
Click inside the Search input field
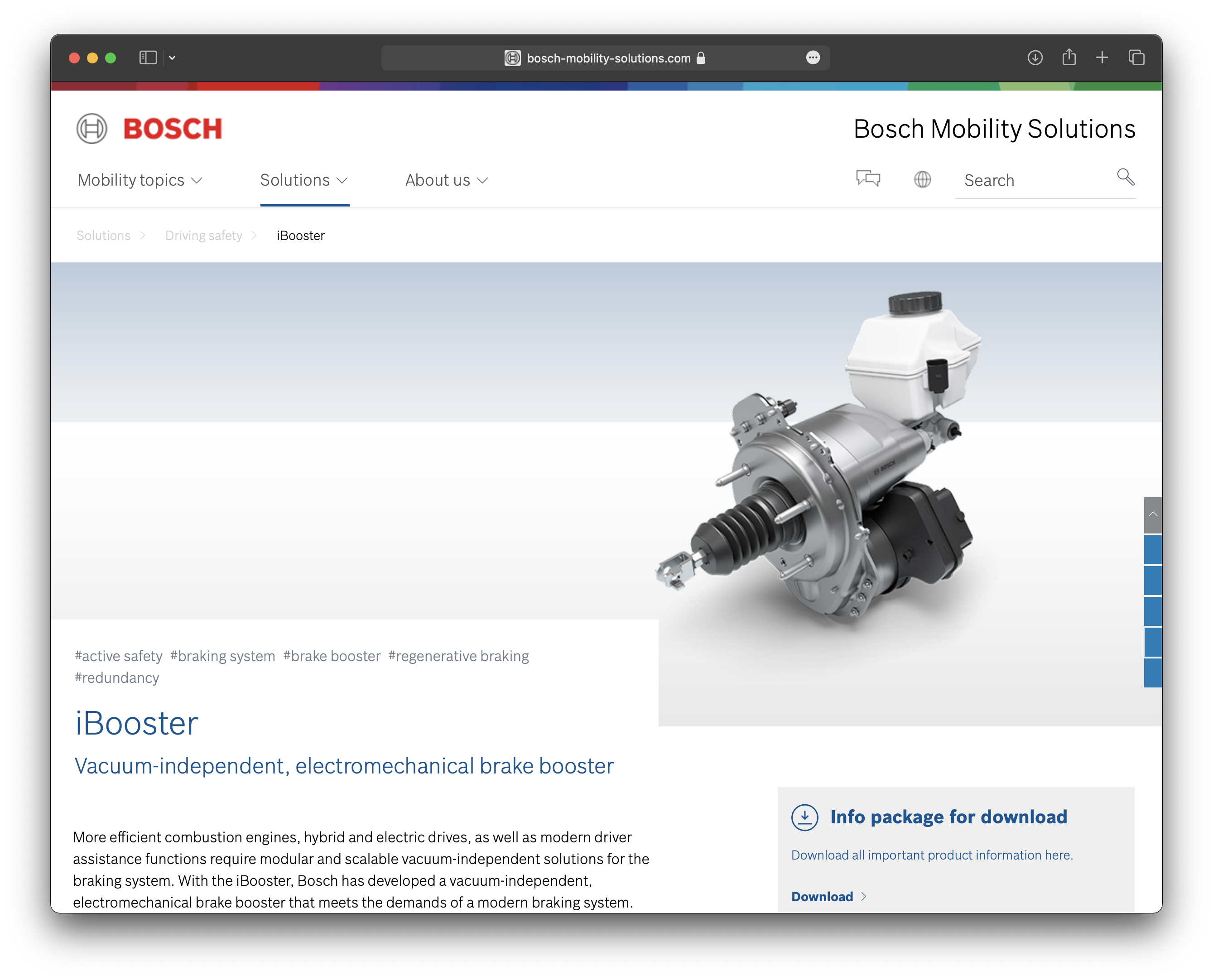pyautogui.click(x=1034, y=181)
